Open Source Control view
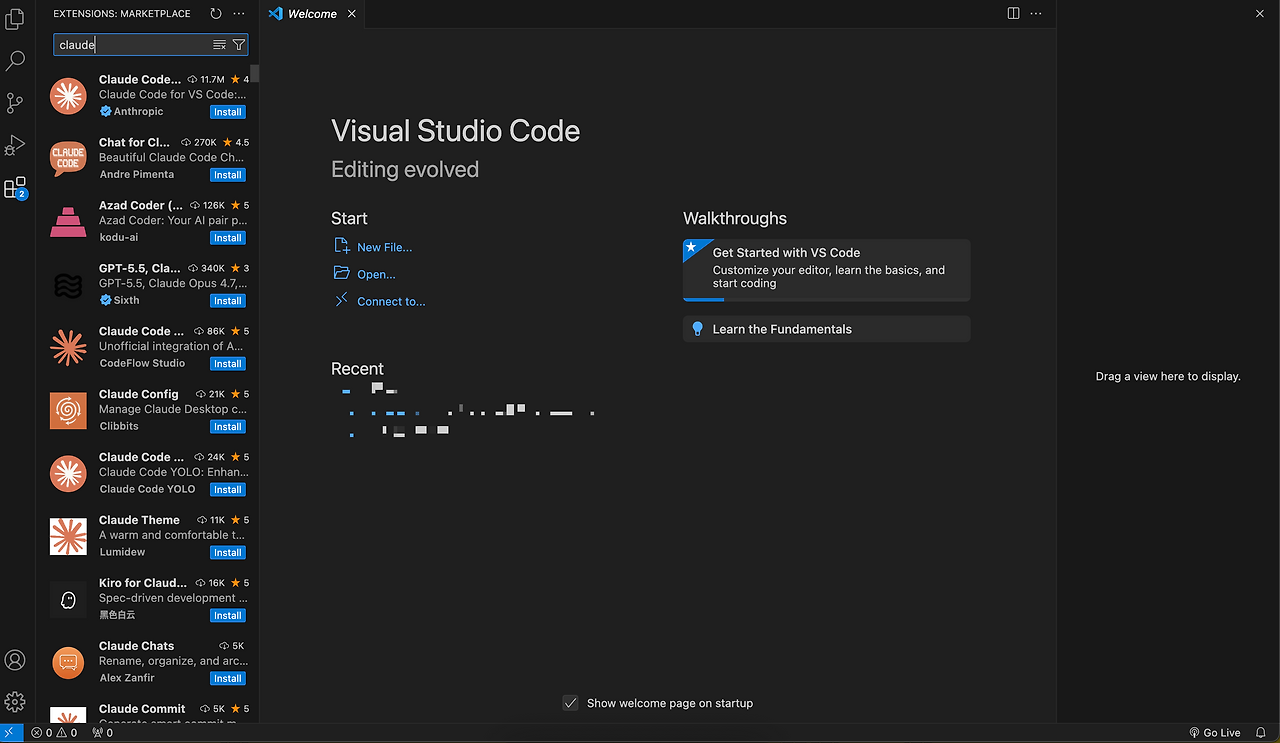Viewport: 1280px width, 743px height. 15,103
